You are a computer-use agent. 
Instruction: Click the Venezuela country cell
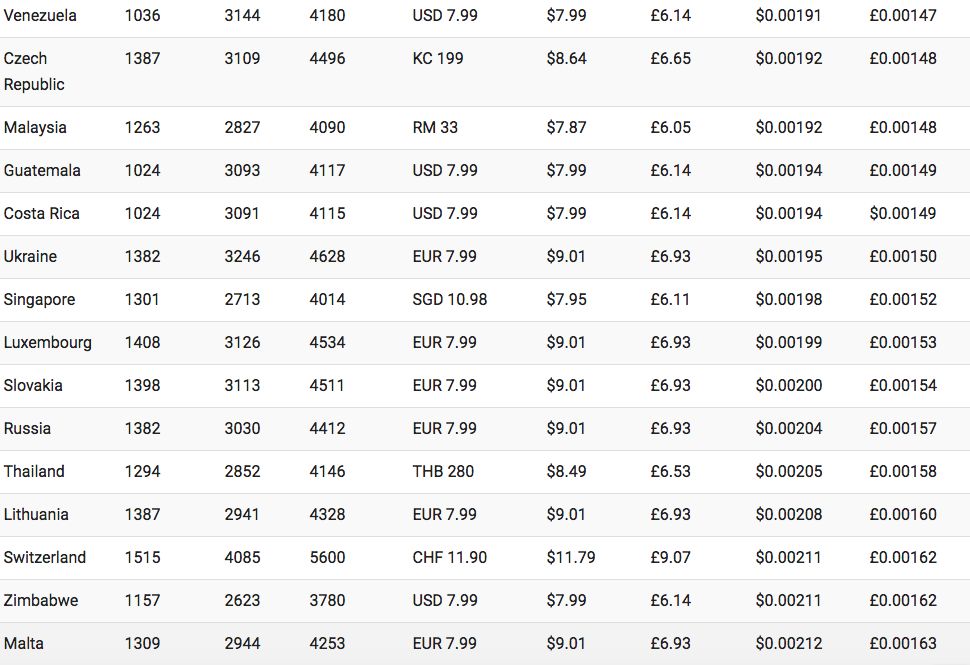[40, 15]
